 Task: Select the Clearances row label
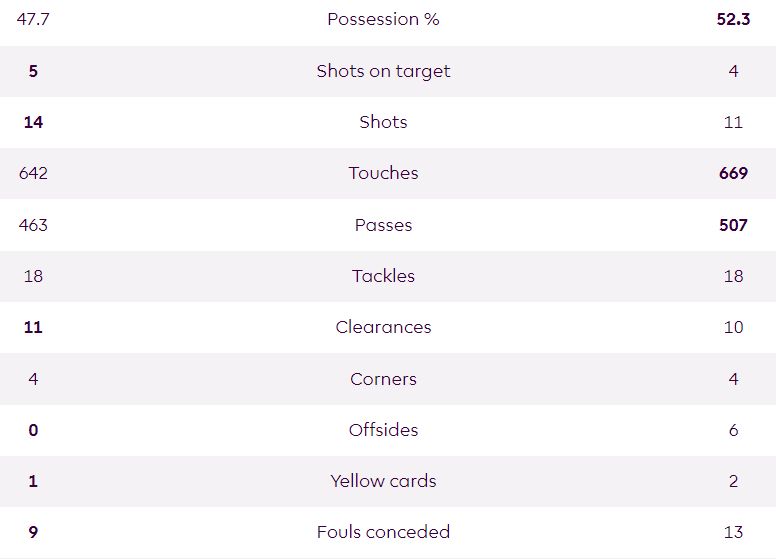point(383,327)
